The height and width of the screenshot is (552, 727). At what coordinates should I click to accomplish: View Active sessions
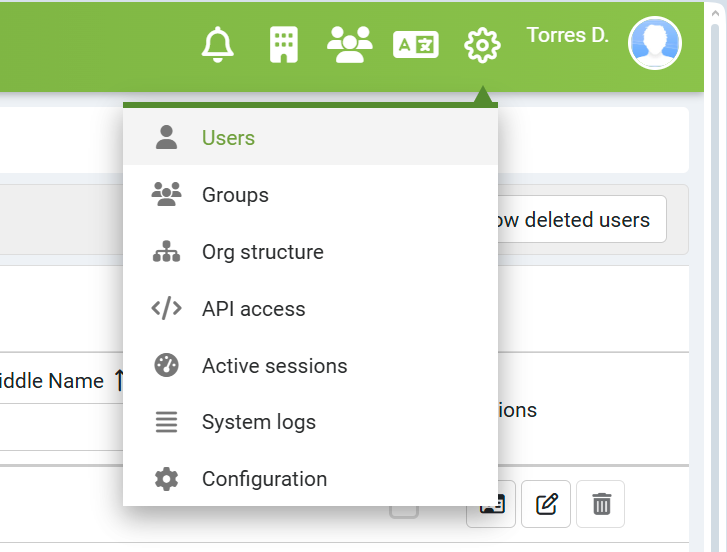tap(310, 366)
